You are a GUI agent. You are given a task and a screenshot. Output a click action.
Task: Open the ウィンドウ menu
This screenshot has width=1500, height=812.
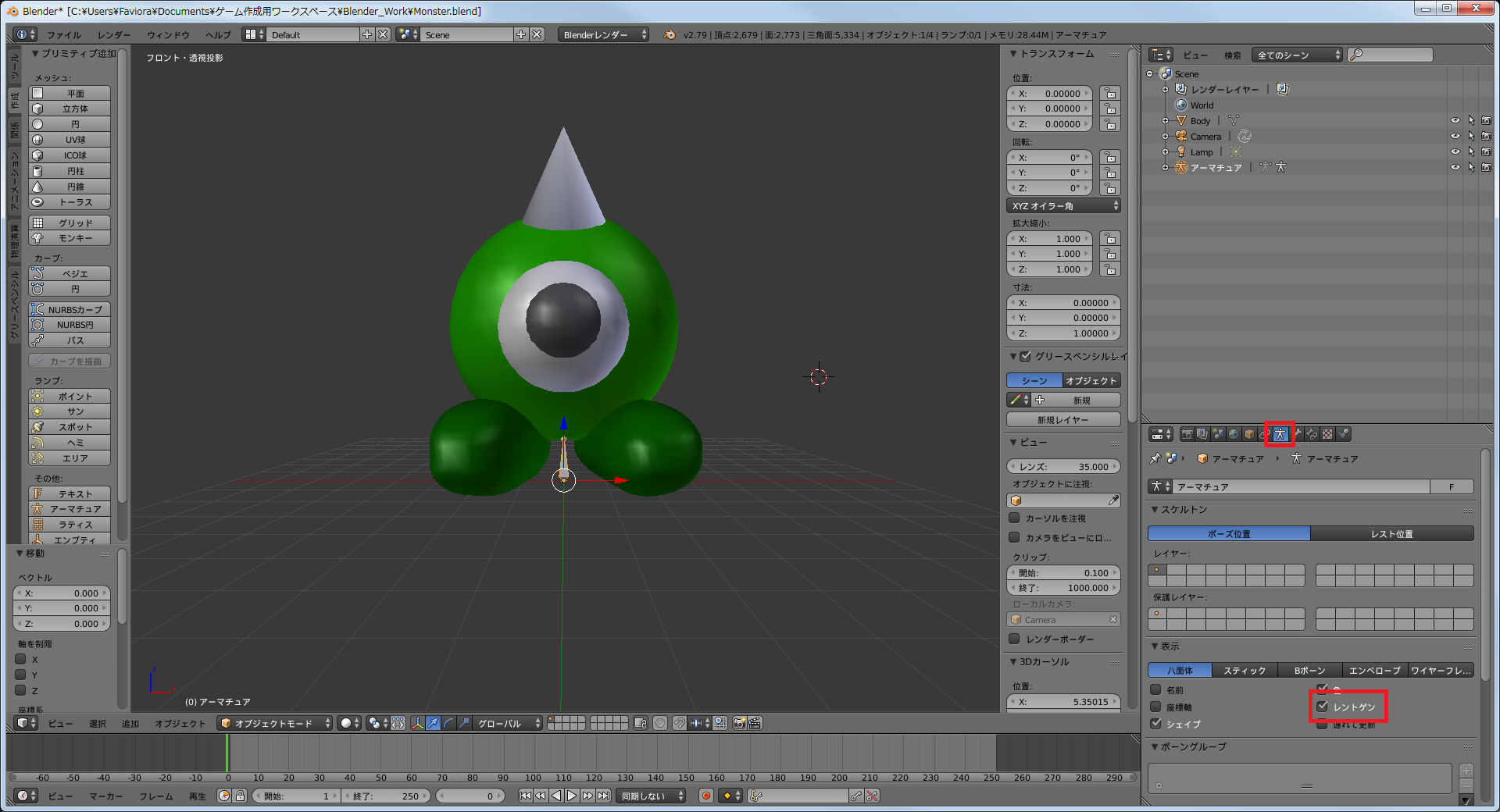tap(168, 35)
